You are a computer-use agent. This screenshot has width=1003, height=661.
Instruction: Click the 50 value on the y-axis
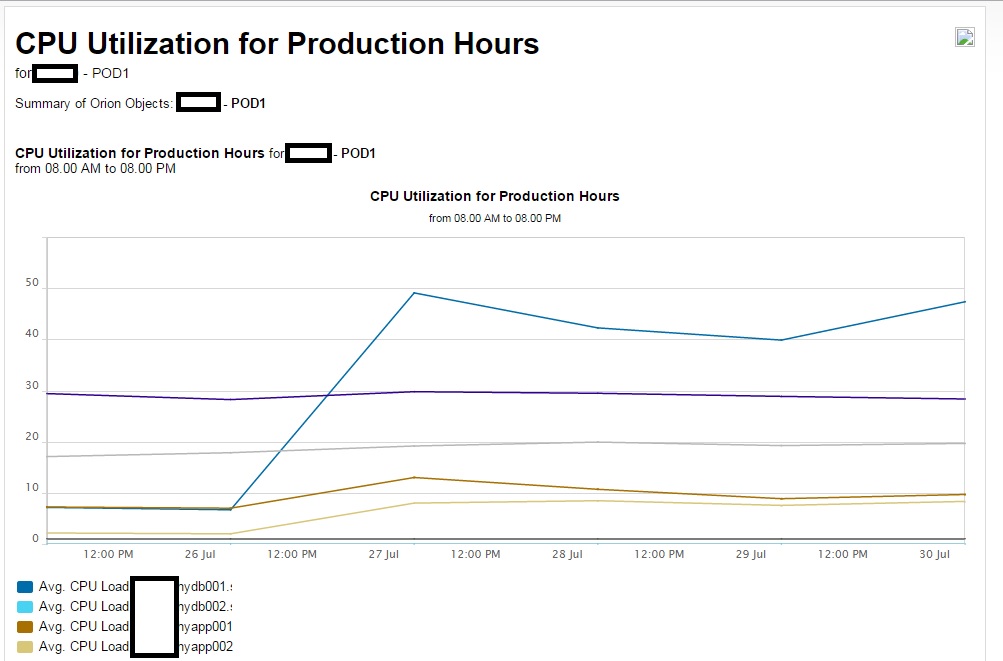pos(33,283)
